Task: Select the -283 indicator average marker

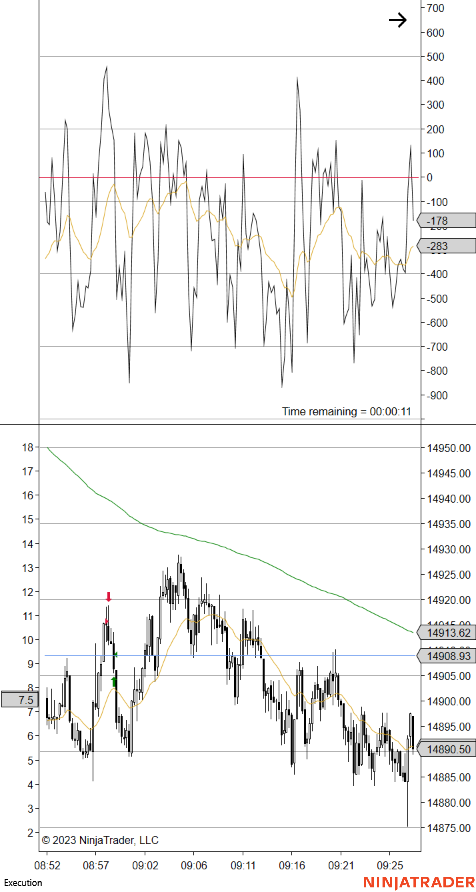Action: click(x=446, y=246)
